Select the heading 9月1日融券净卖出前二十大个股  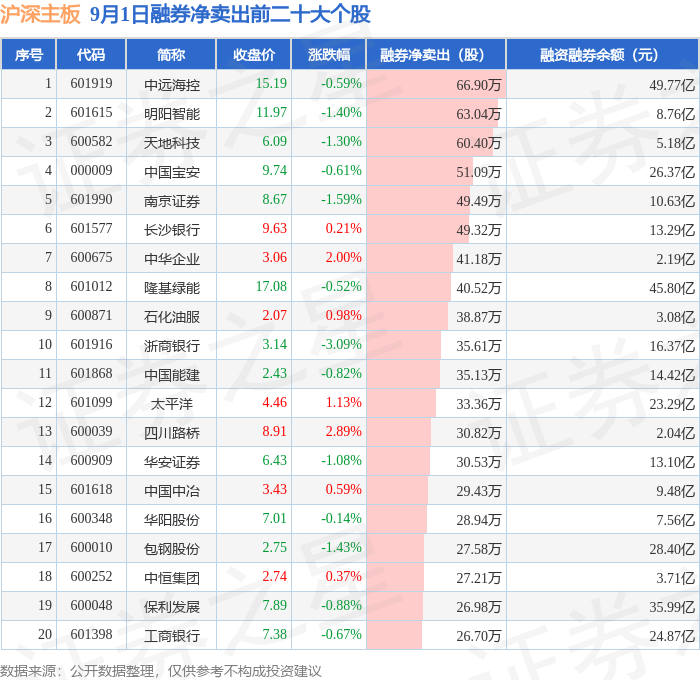pos(230,14)
